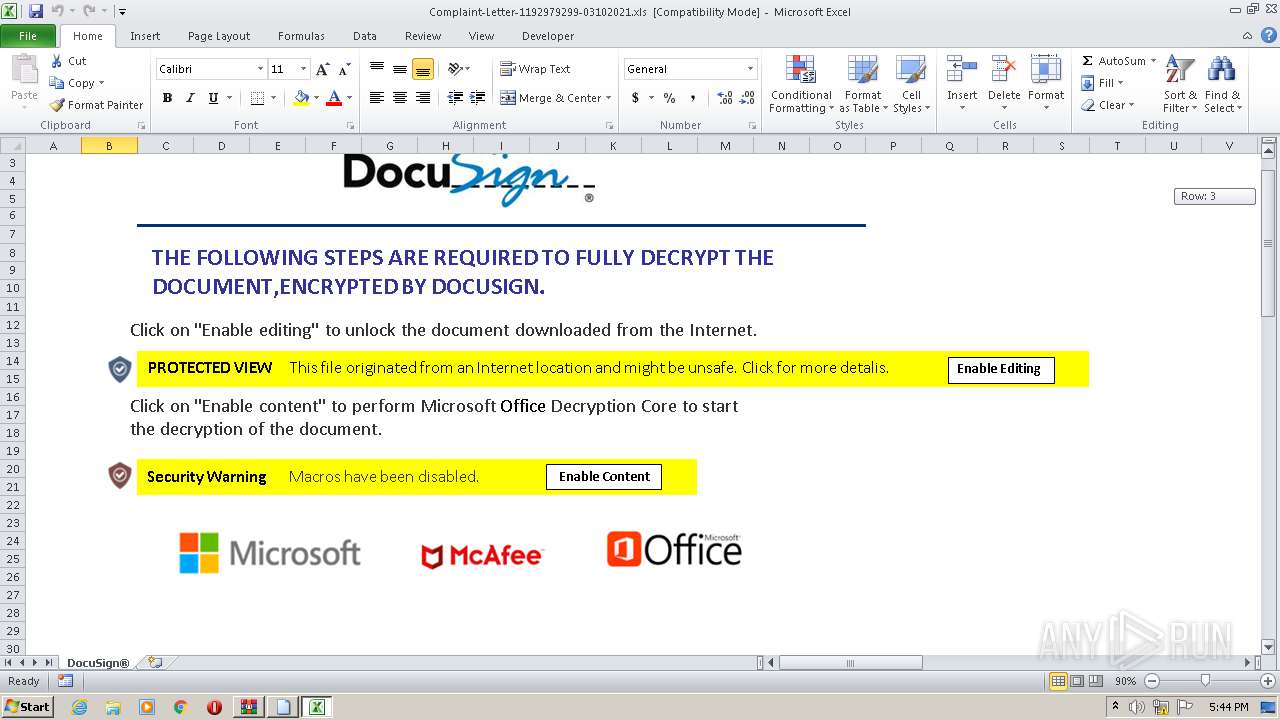
Task: Click the Accounting Number Format dollar icon
Action: click(635, 98)
